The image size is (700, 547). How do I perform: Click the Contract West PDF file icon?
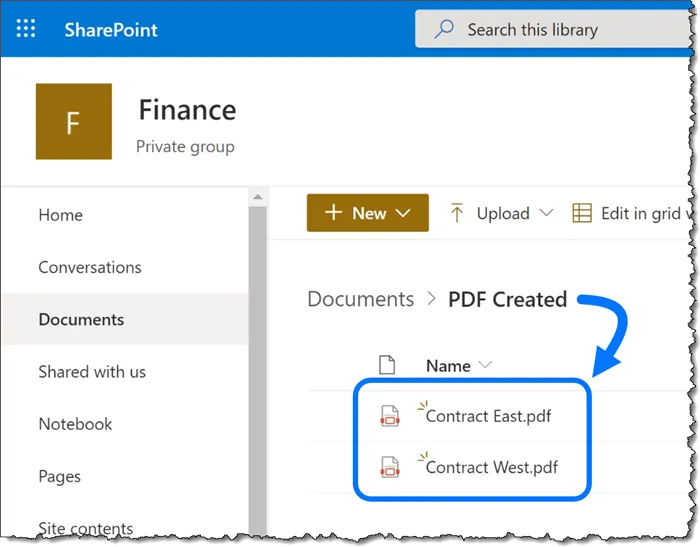coord(390,467)
